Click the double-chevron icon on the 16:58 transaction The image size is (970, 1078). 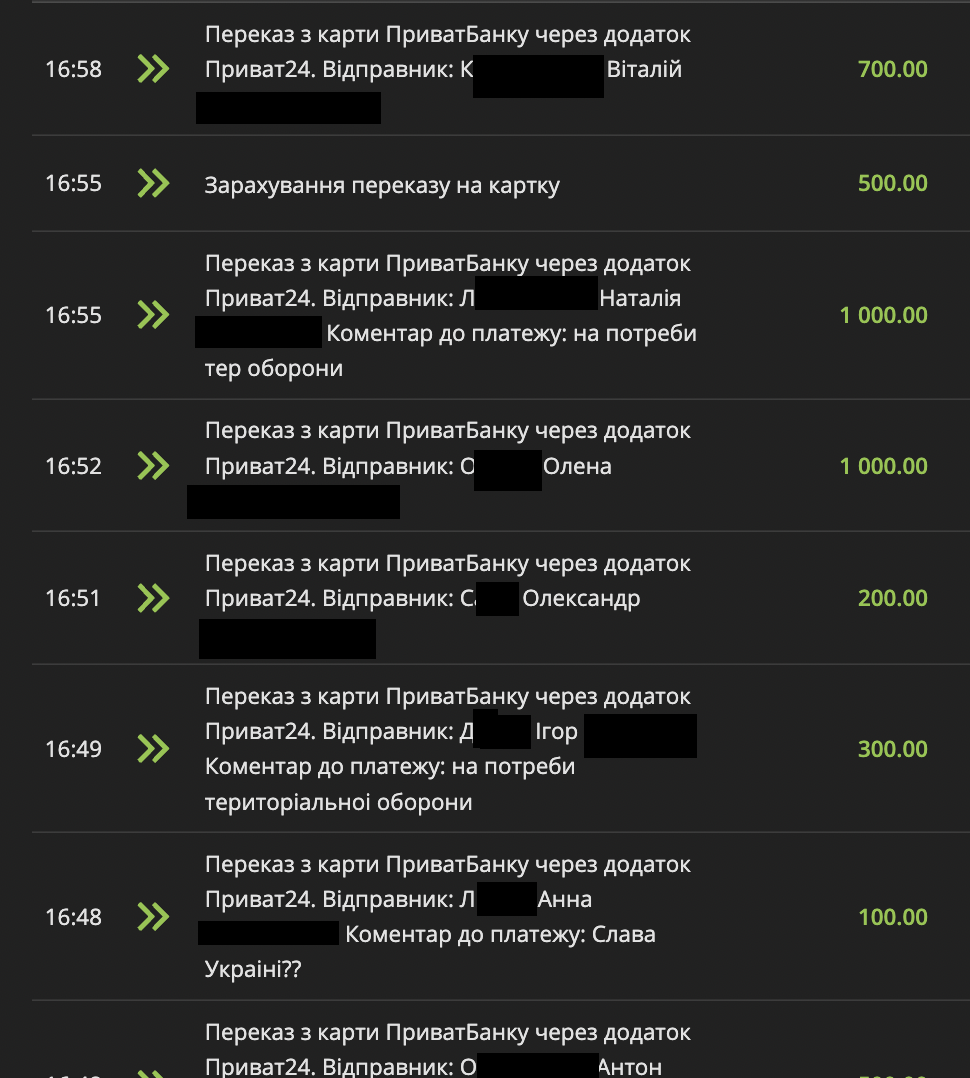point(153,69)
